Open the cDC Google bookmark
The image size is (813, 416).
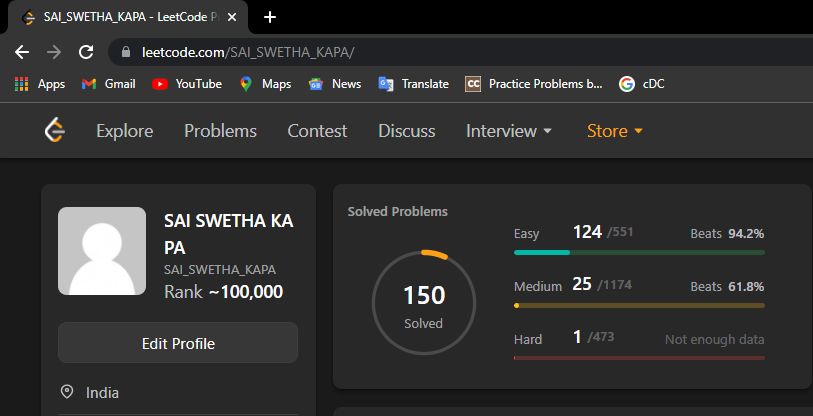pos(641,84)
